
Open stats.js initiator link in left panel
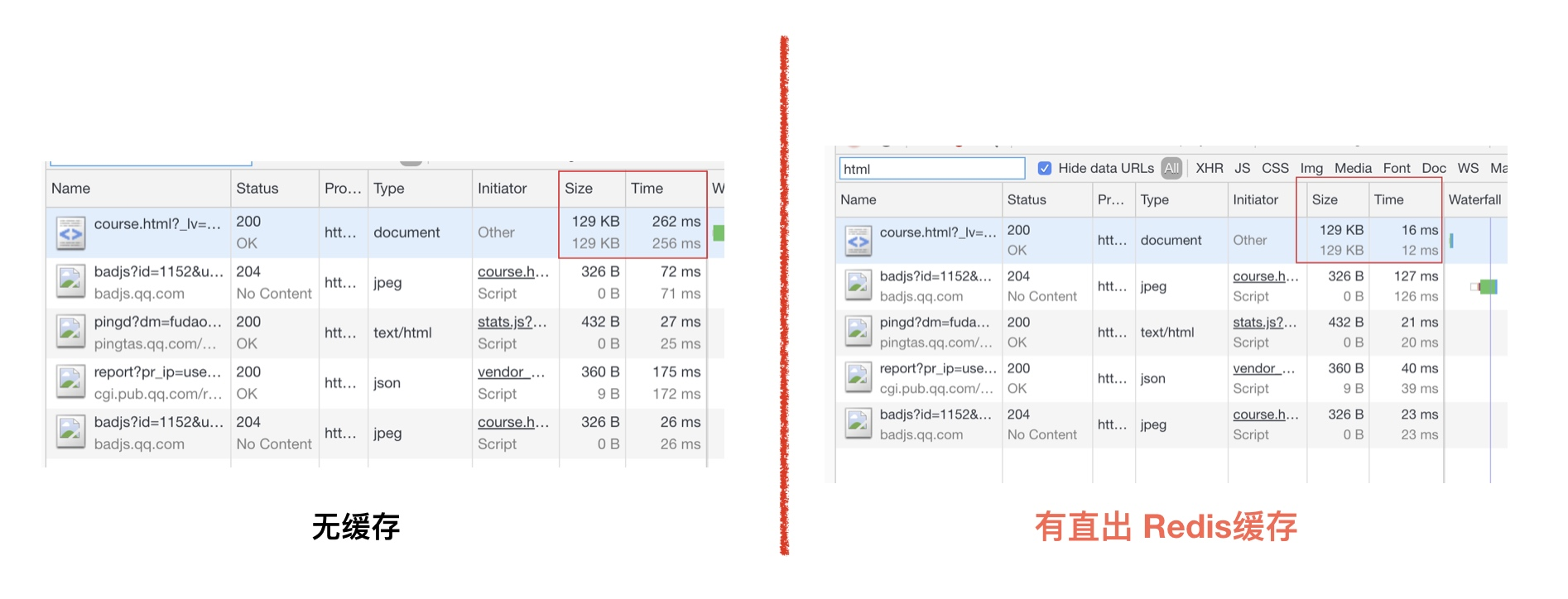[512, 322]
